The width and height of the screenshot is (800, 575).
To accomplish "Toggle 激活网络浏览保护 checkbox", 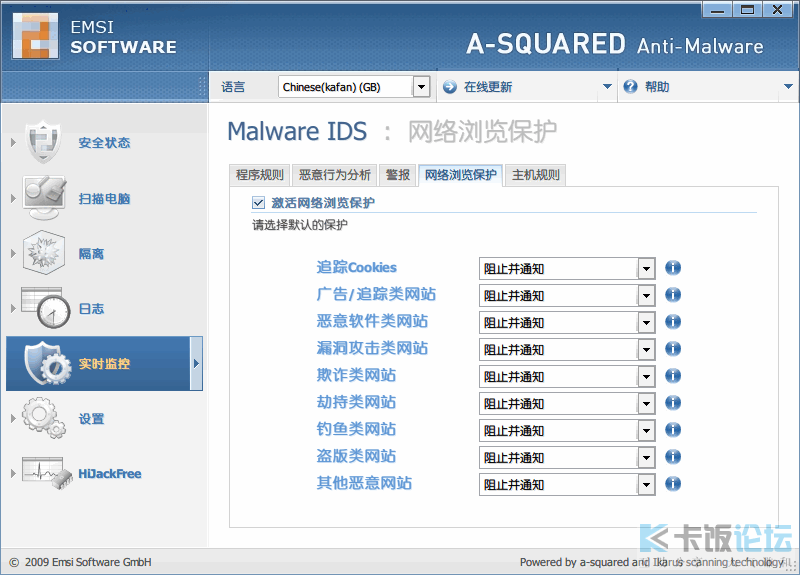I will tap(258, 203).
